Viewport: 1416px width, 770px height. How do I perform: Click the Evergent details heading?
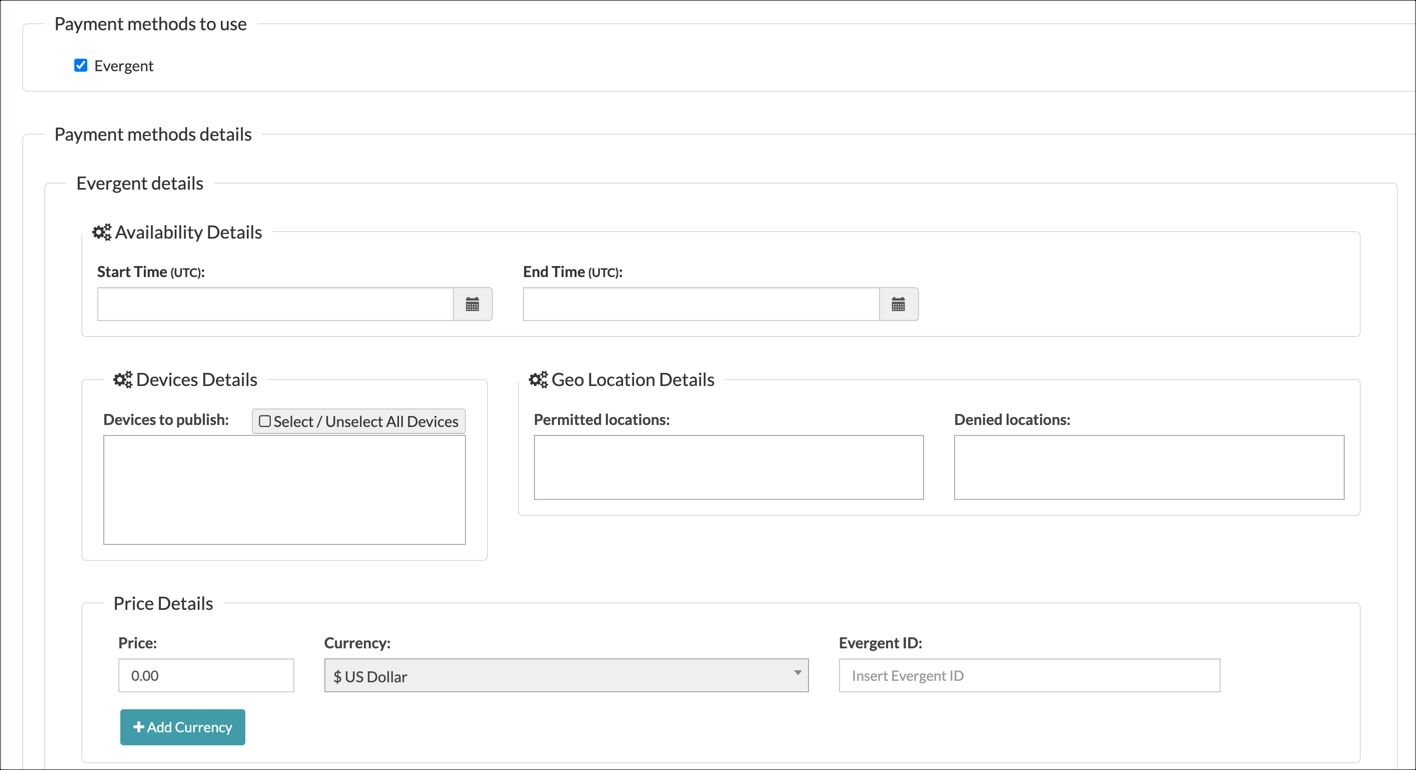tap(140, 183)
